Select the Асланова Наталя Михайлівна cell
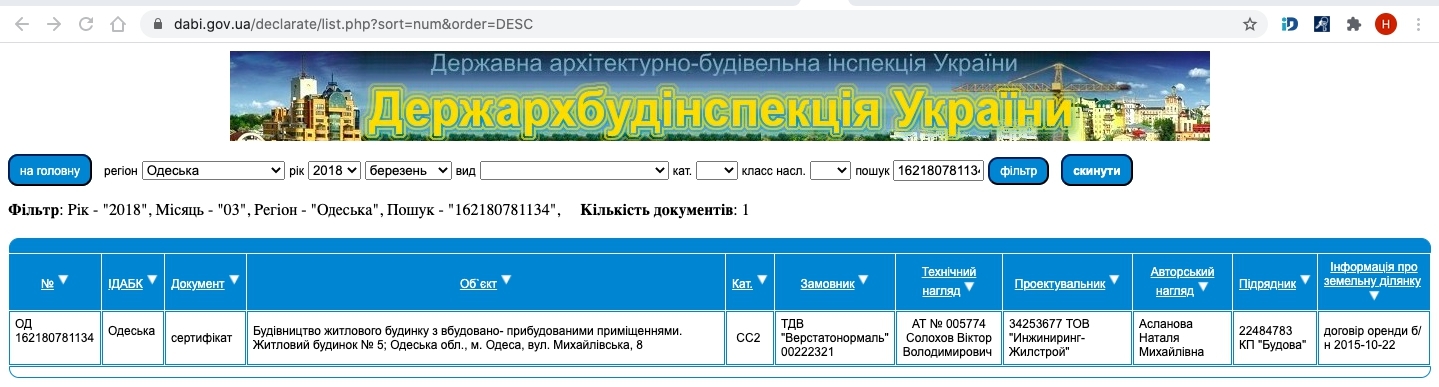The height and width of the screenshot is (387, 1439). 1182,338
